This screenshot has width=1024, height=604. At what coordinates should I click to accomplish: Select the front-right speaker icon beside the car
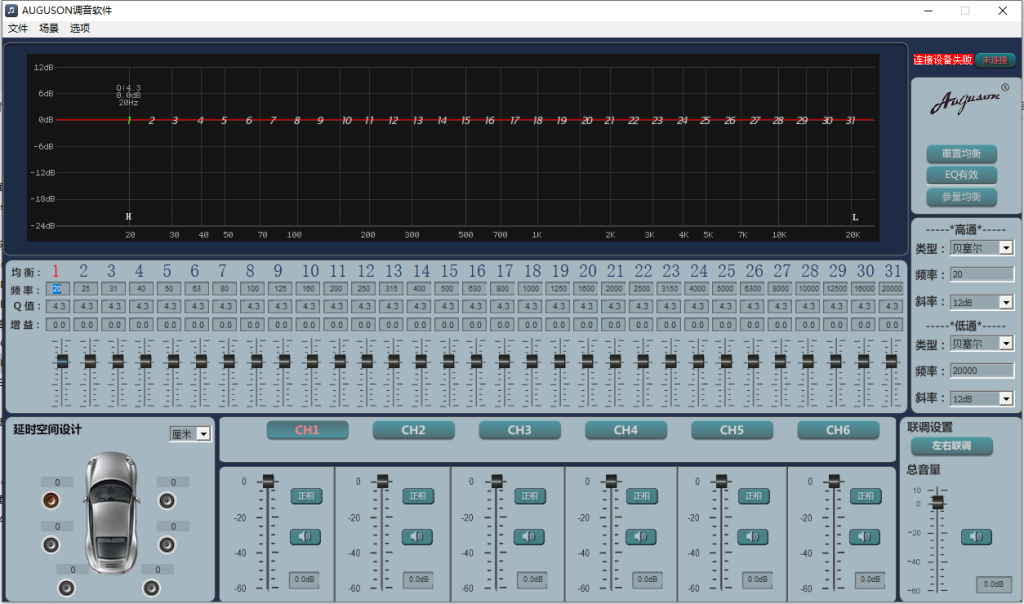coord(167,501)
